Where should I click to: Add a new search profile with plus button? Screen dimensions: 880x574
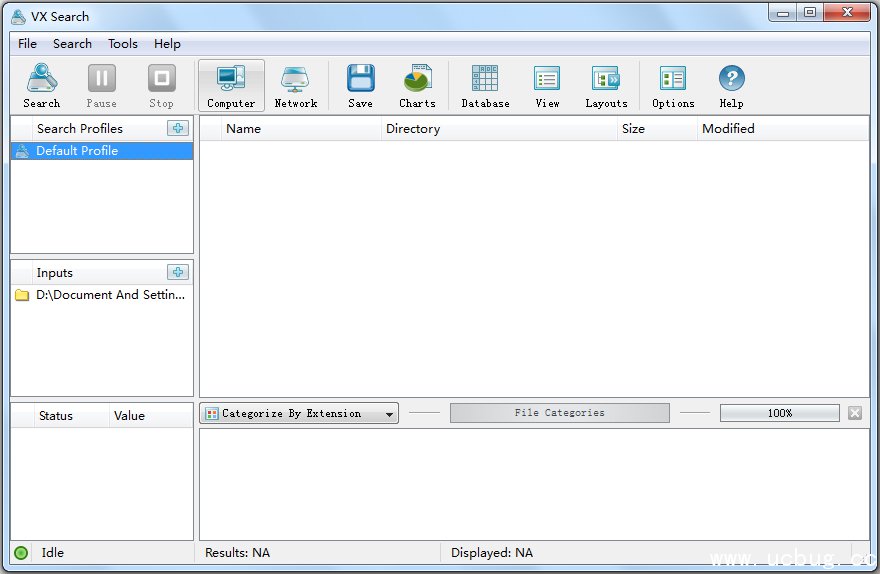point(177,128)
